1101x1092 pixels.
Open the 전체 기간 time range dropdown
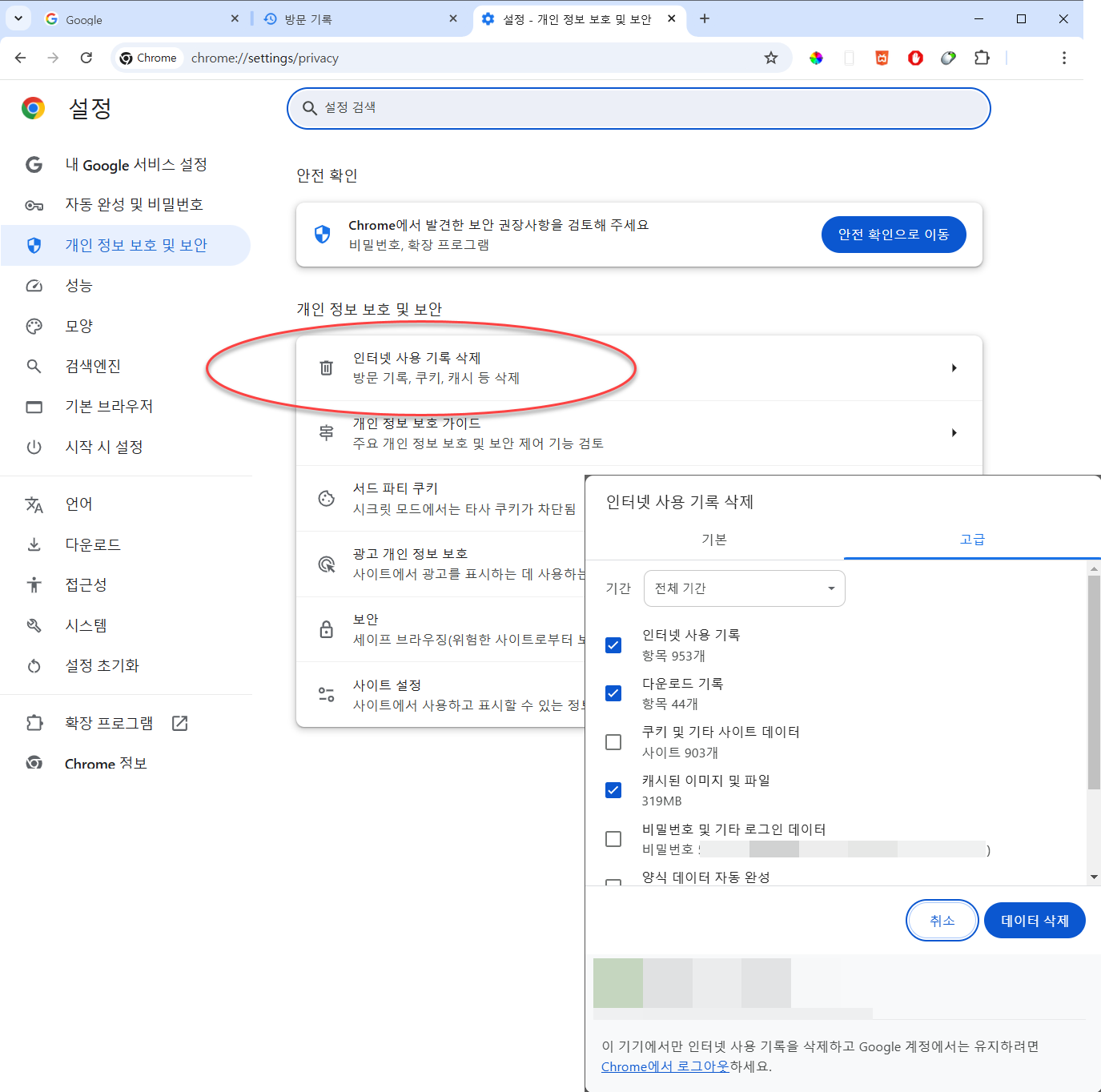[x=744, y=588]
